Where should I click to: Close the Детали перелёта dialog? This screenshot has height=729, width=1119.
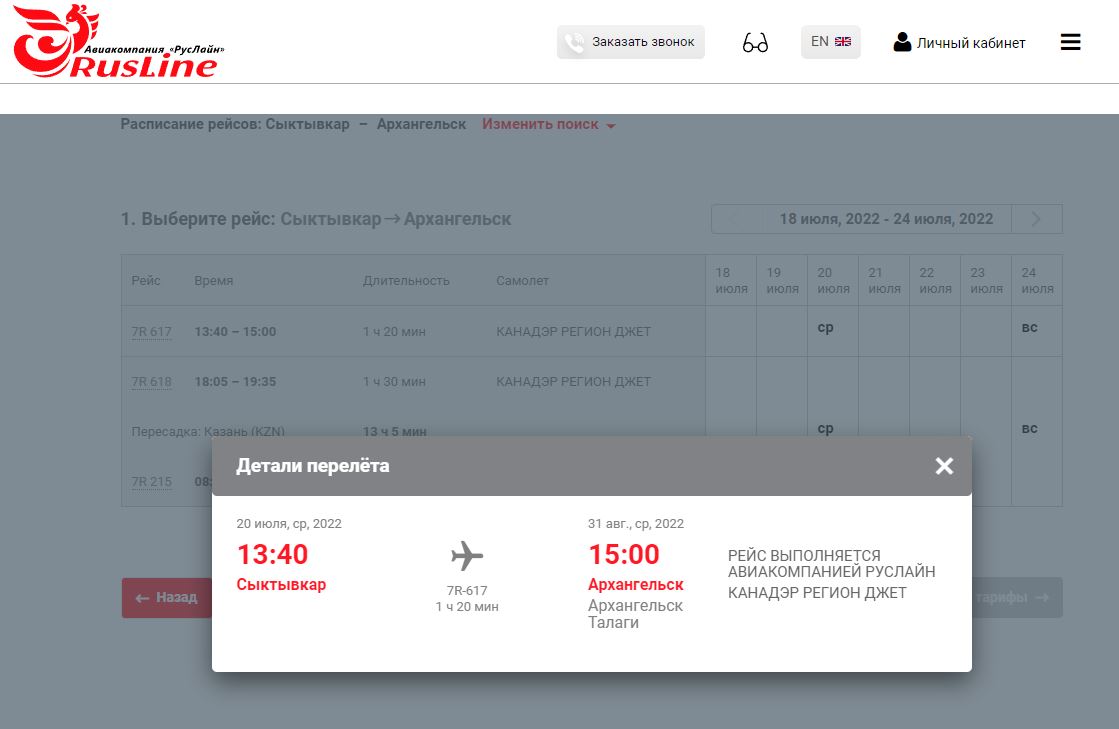(x=944, y=466)
